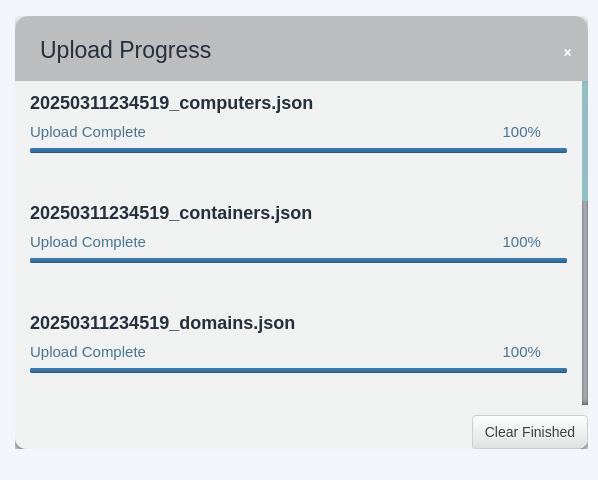Screen dimensions: 598x480
Task: Select the computers.json file name
Action: (x=171, y=103)
